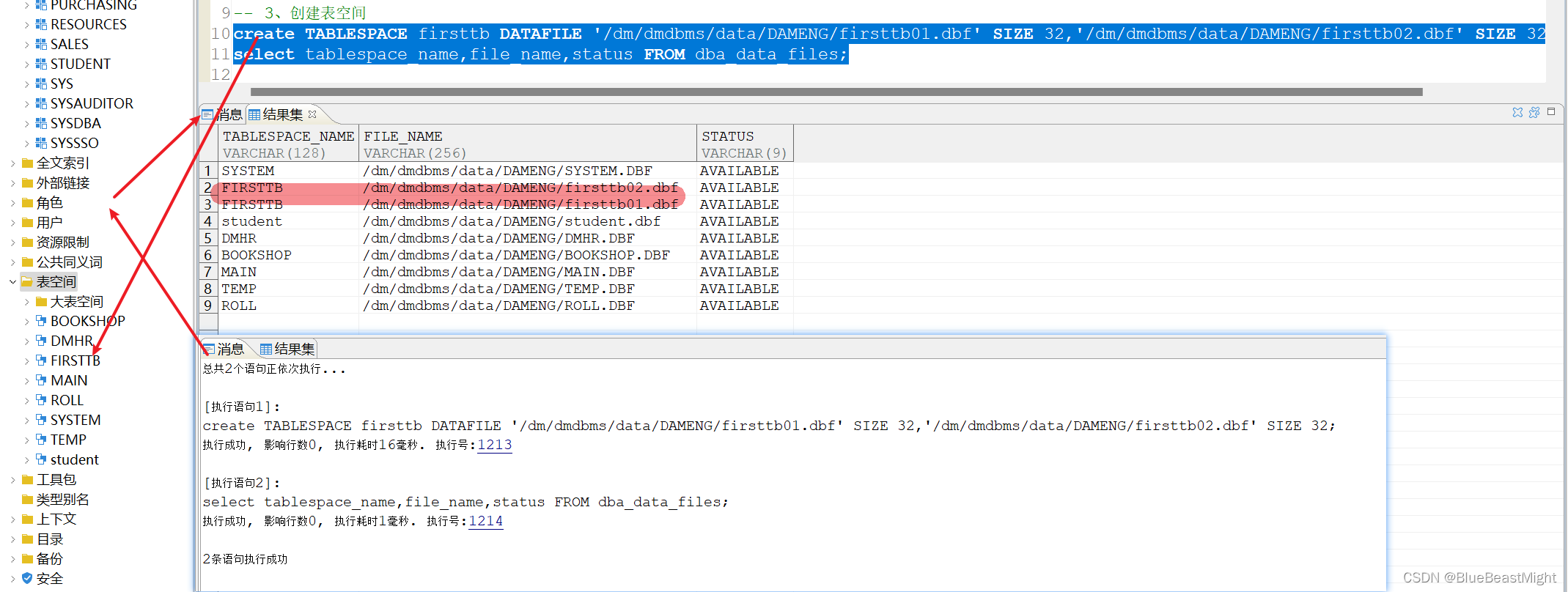The height and width of the screenshot is (592, 1568).
Task: Click the STATUS column header
Action: (745, 144)
